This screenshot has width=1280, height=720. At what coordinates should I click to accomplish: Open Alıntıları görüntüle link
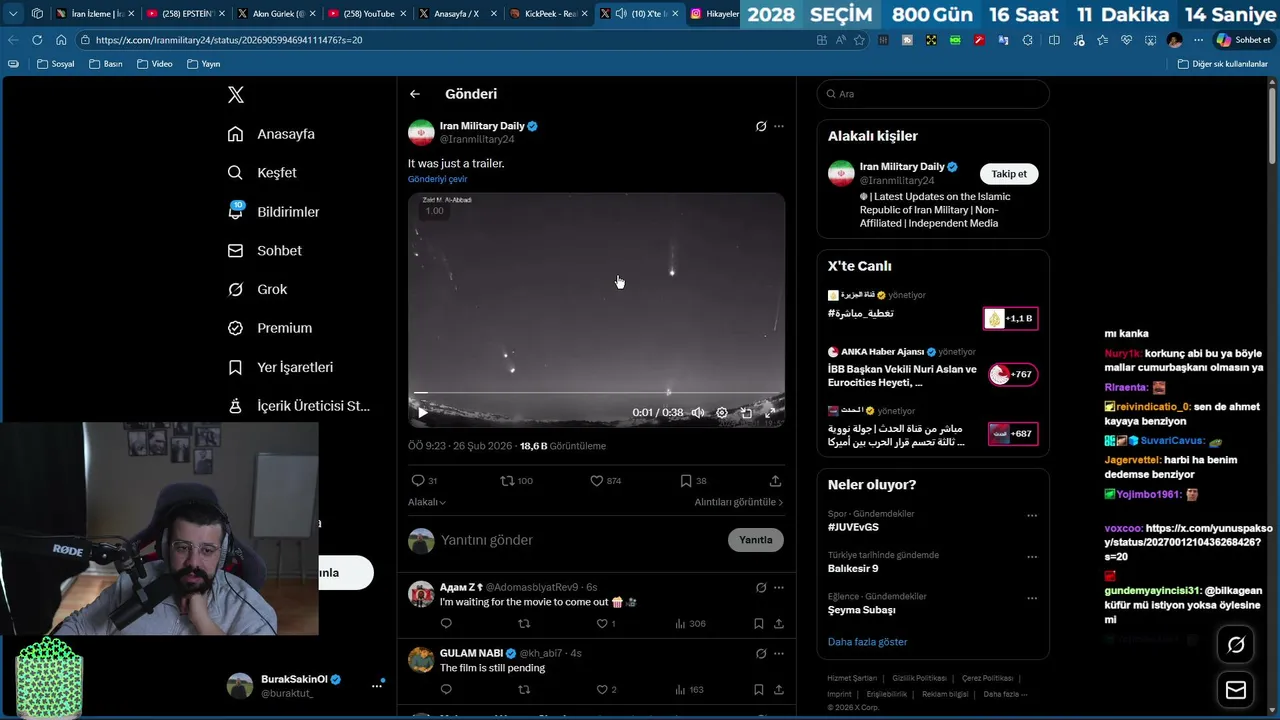point(739,502)
